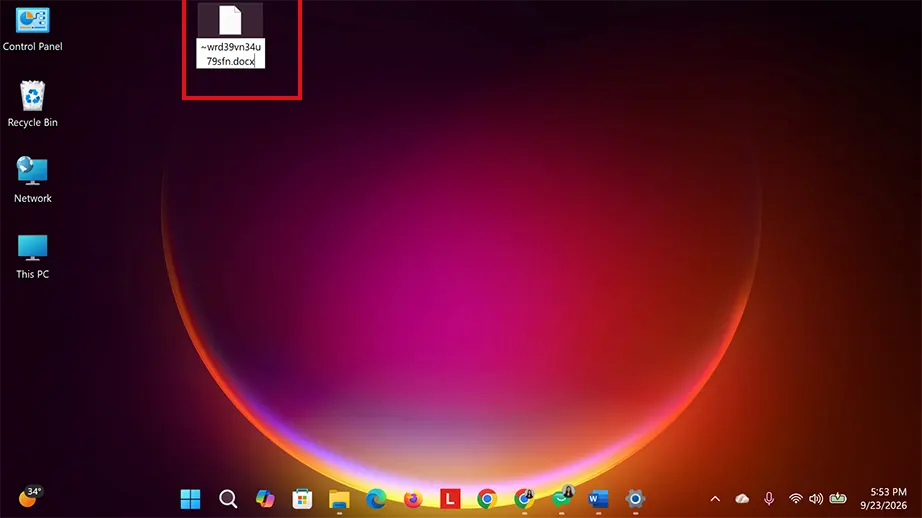Expand the hidden system tray icons chevron
922x518 pixels.
[715, 499]
